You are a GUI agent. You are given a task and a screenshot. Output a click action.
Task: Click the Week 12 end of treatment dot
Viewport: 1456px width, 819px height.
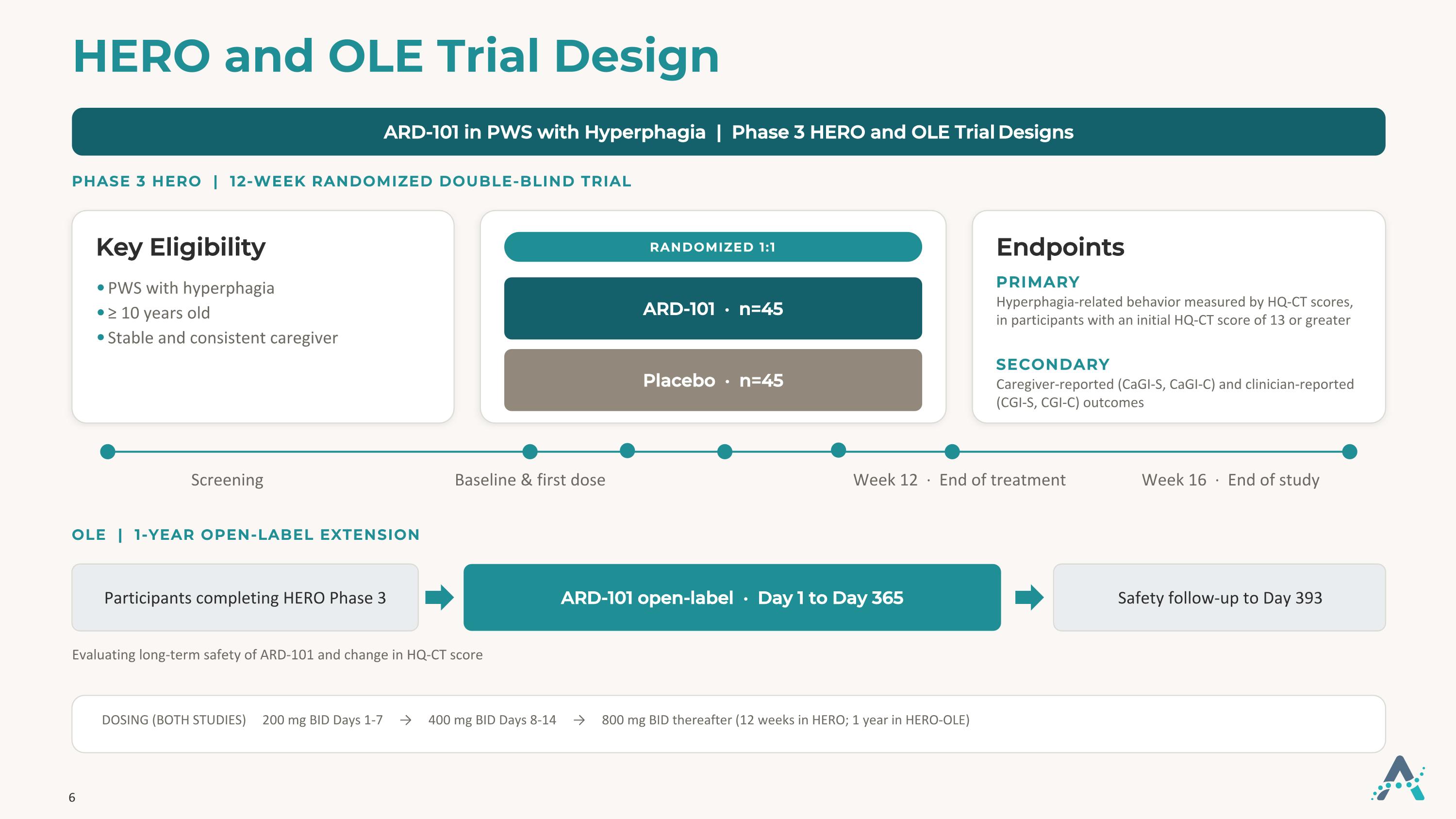click(952, 451)
